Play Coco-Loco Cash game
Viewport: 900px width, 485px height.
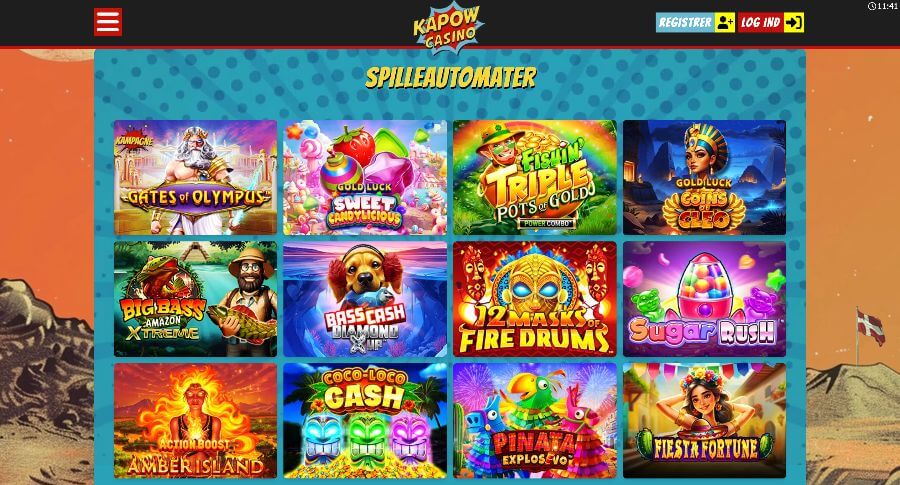[365, 421]
